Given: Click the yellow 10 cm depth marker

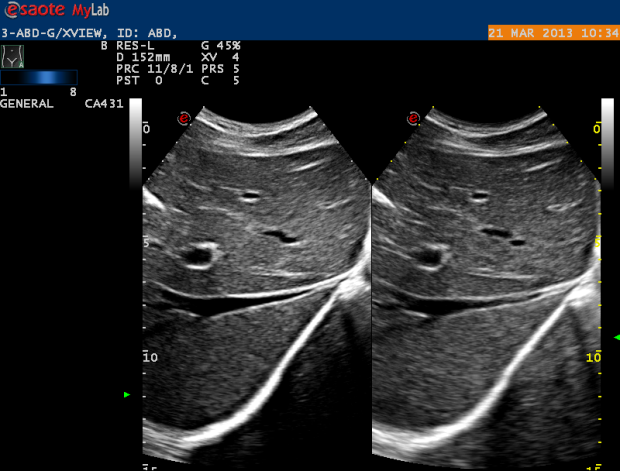Looking at the screenshot, I should (x=593, y=356).
